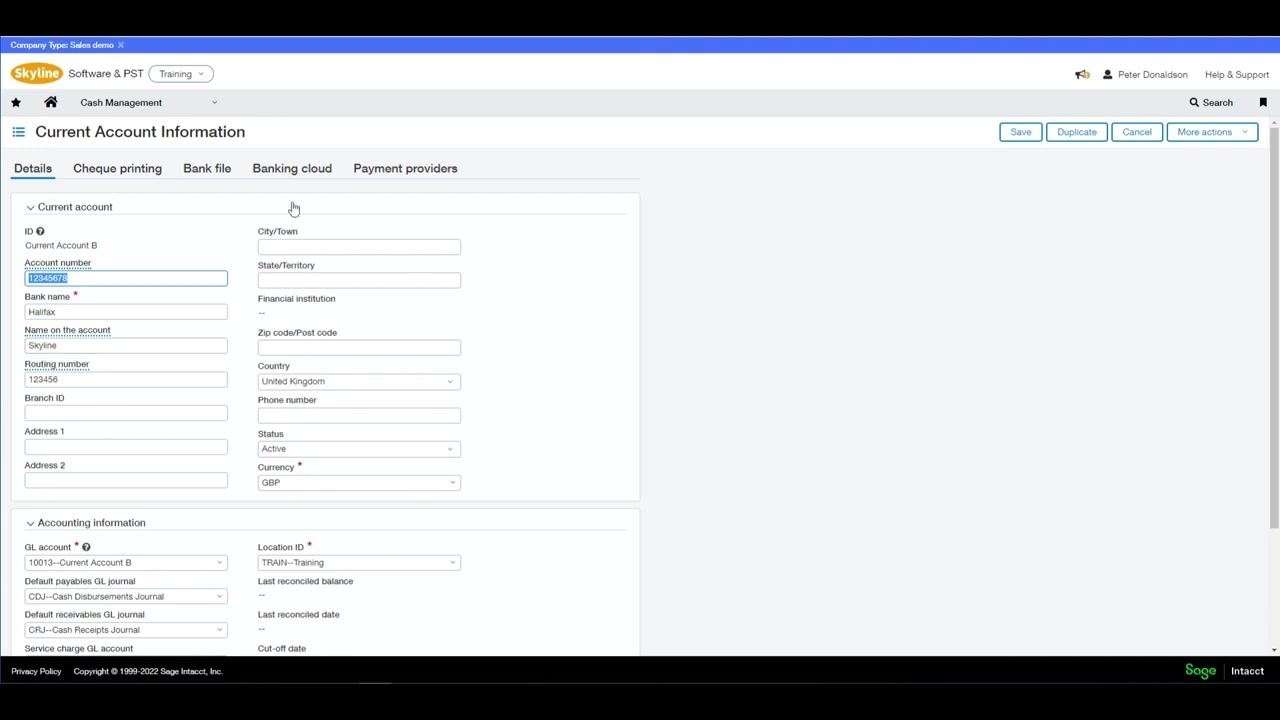
Task: Click the favorites star icon
Action: click(16, 102)
